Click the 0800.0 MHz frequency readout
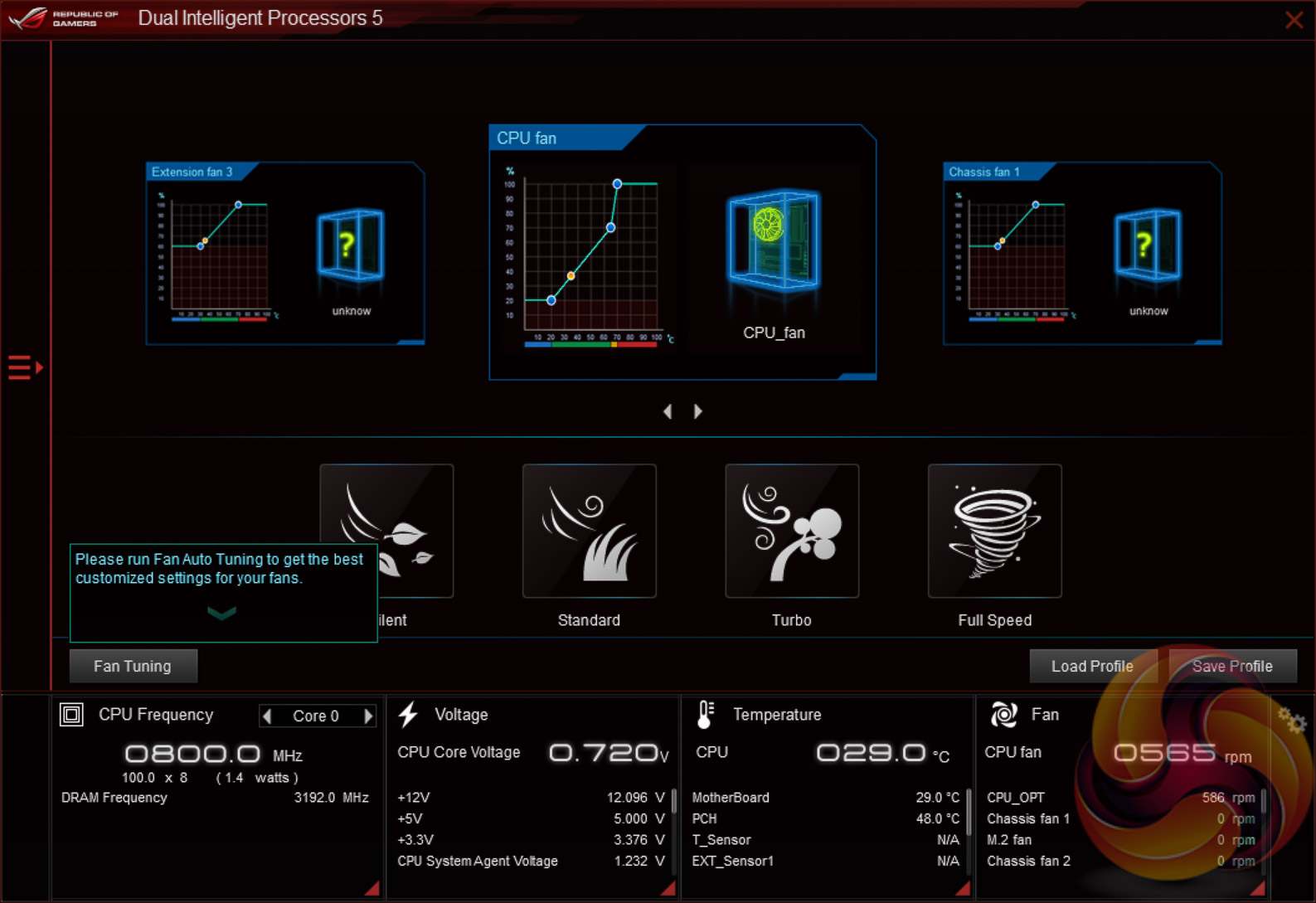The image size is (1316, 903). (x=213, y=754)
